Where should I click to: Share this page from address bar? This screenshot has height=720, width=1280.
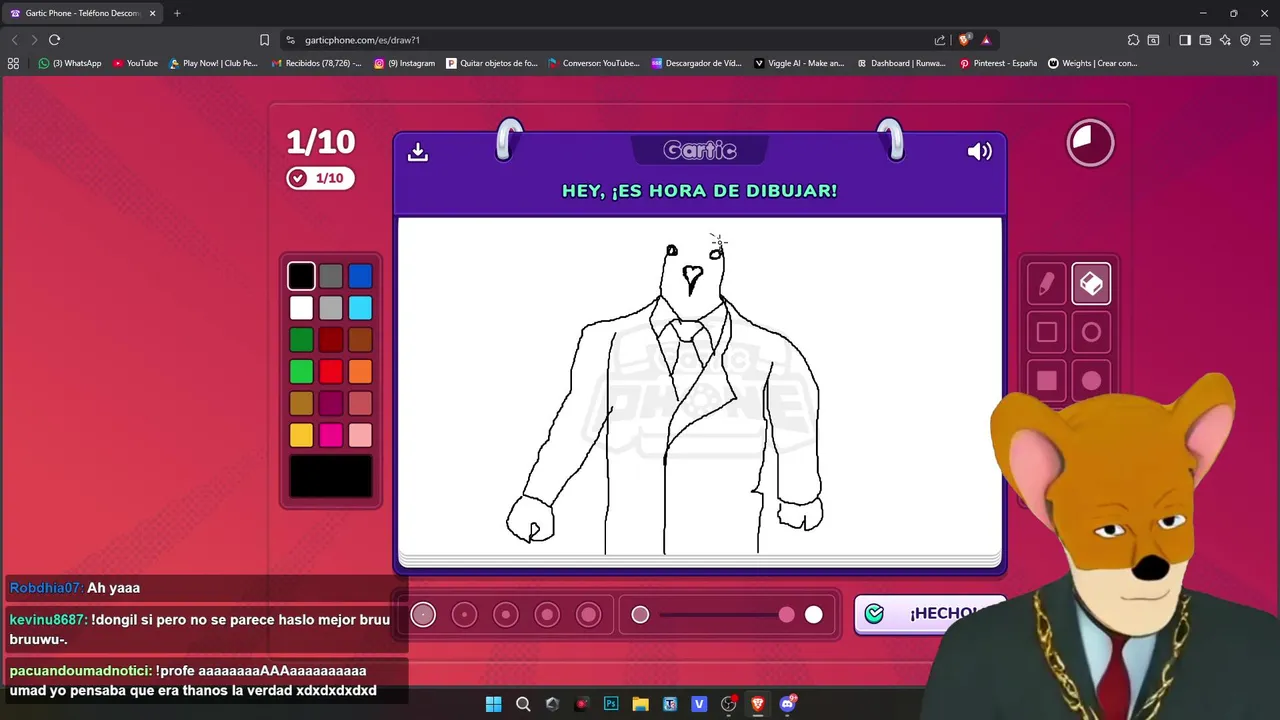940,40
